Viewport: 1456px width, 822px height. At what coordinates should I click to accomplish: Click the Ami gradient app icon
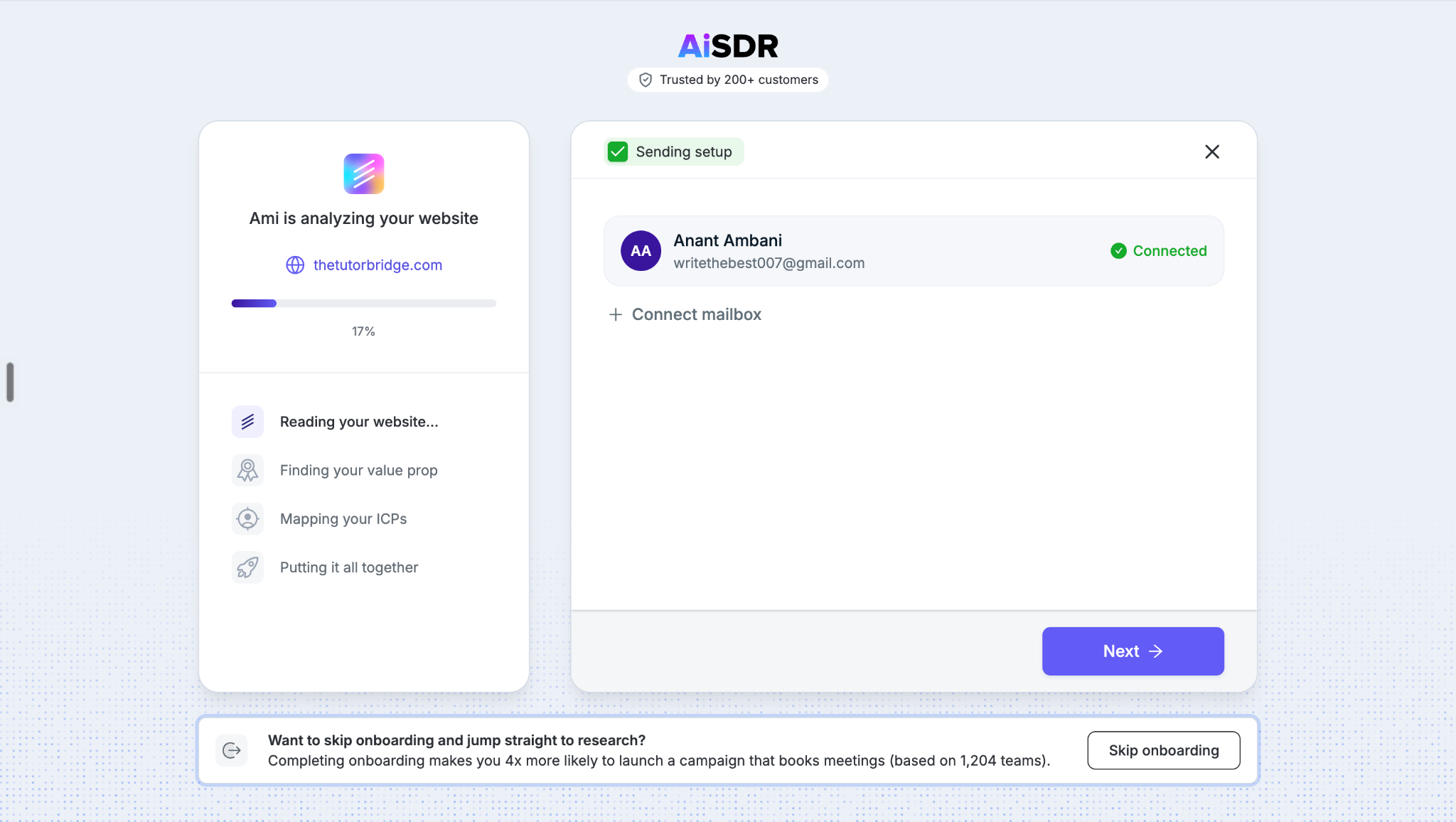pos(364,174)
